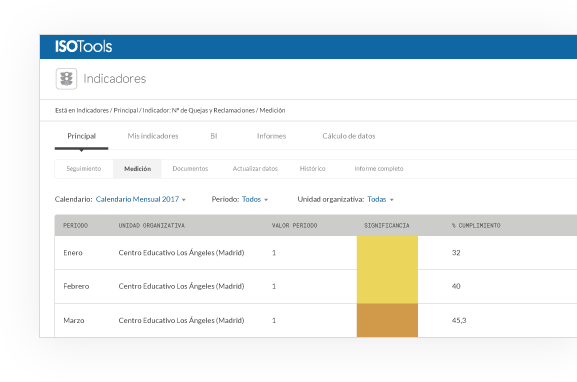The height and width of the screenshot is (382, 577).
Task: Open the Seguimiento sub-tab
Action: (84, 169)
